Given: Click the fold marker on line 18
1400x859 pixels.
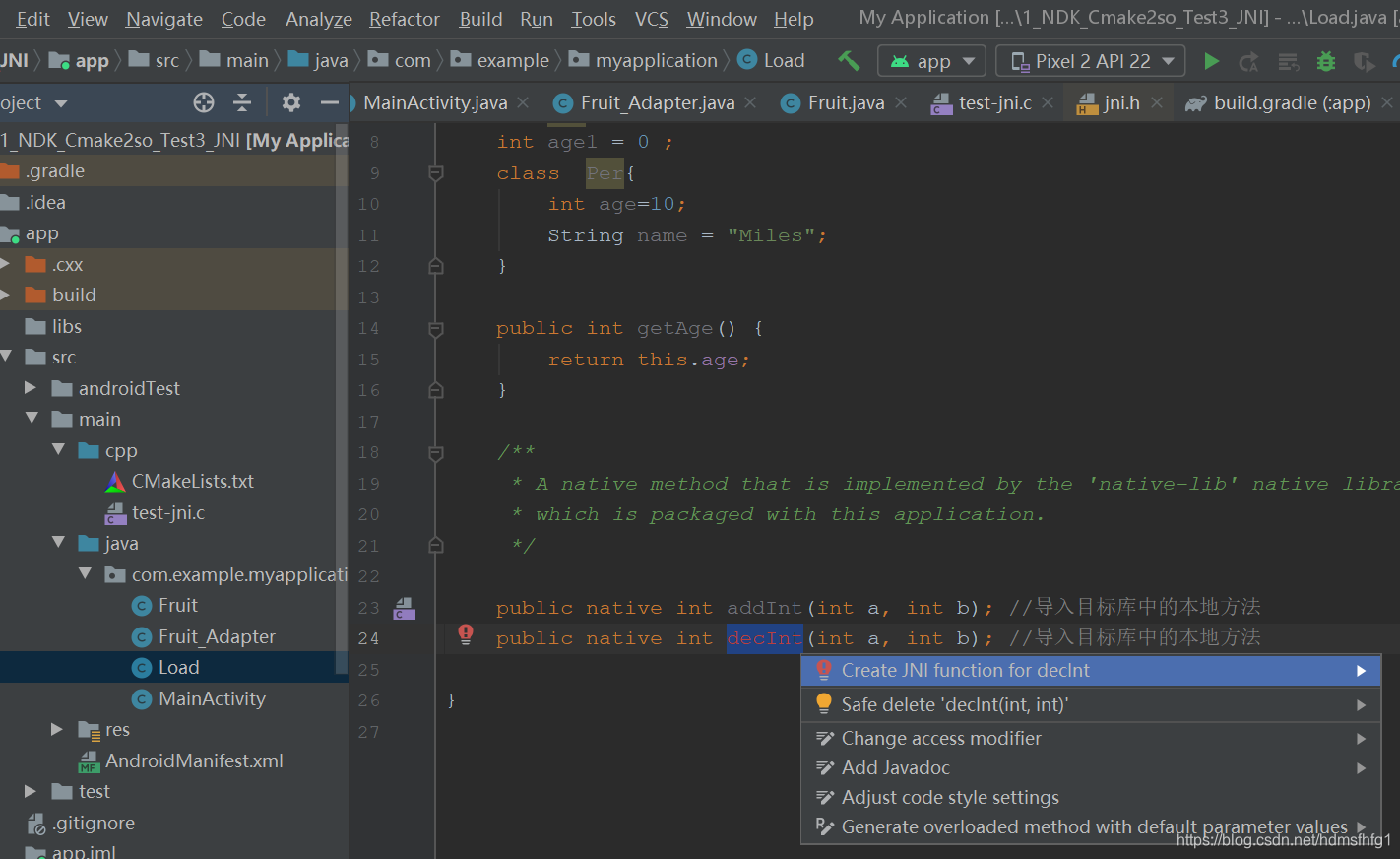Looking at the screenshot, I should pyautogui.click(x=435, y=452).
